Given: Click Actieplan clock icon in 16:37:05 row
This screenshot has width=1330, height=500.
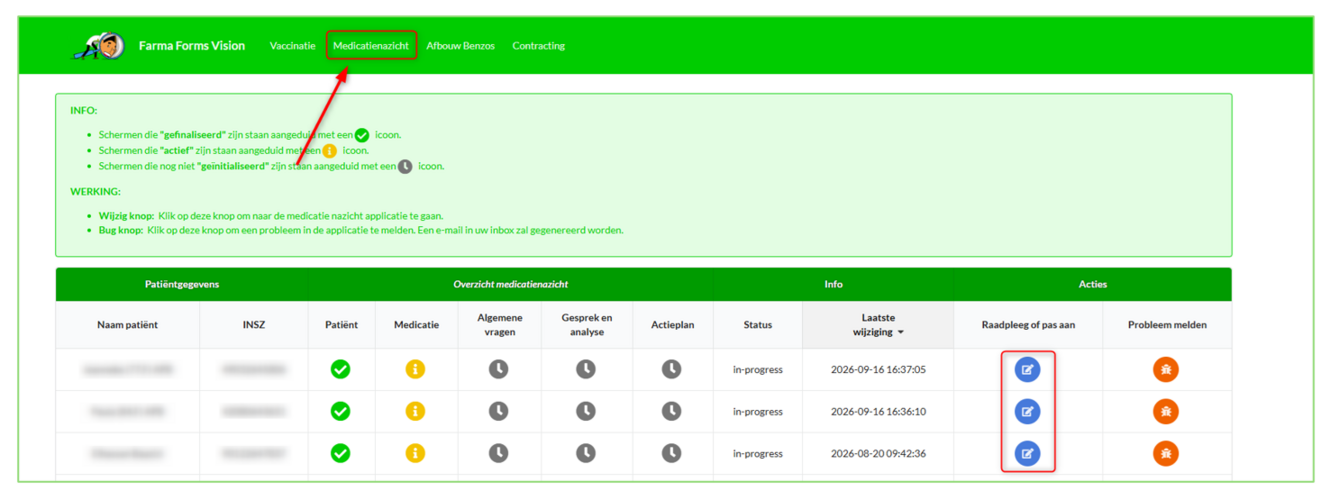Looking at the screenshot, I should click(672, 370).
